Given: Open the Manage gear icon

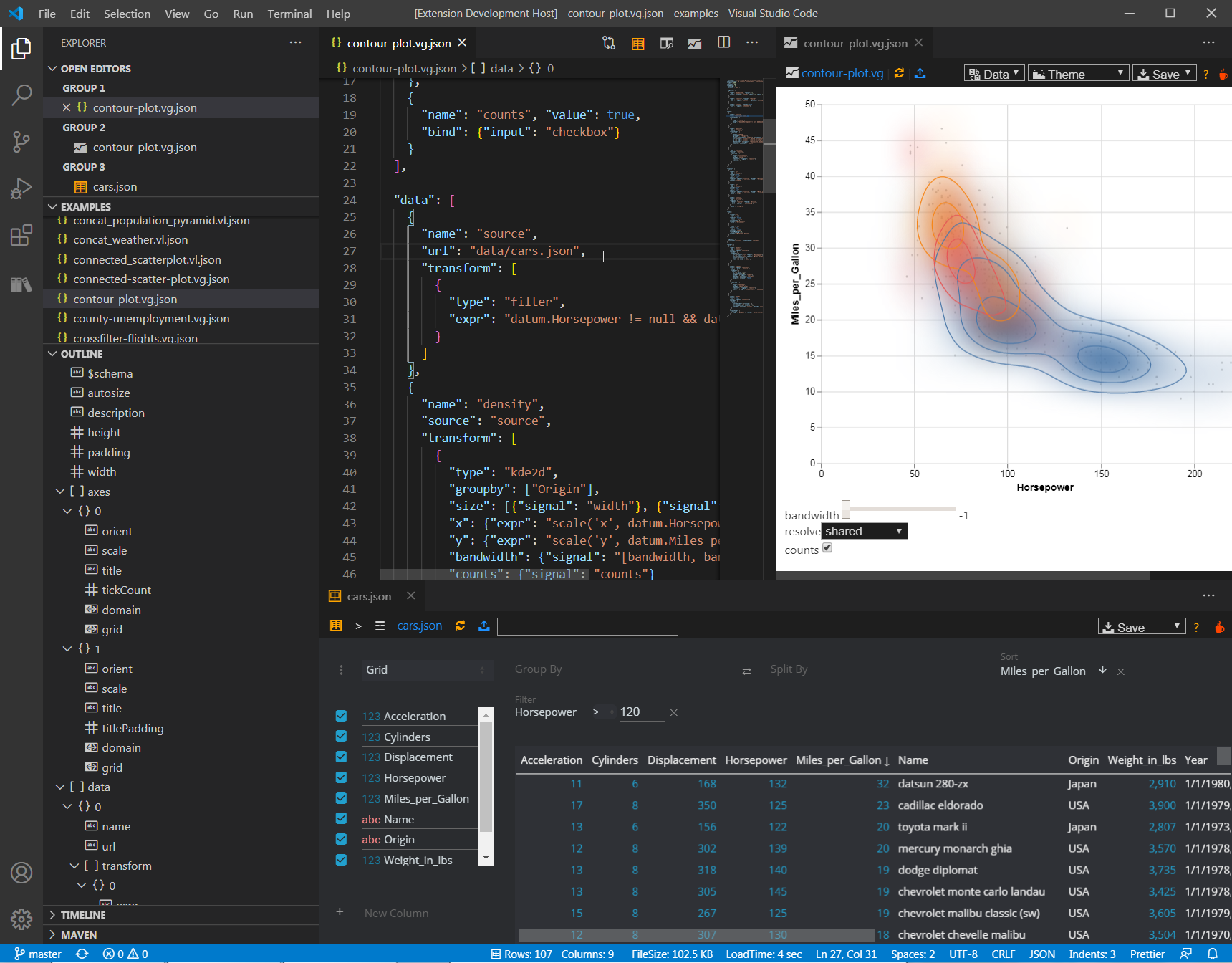Looking at the screenshot, I should 21,919.
